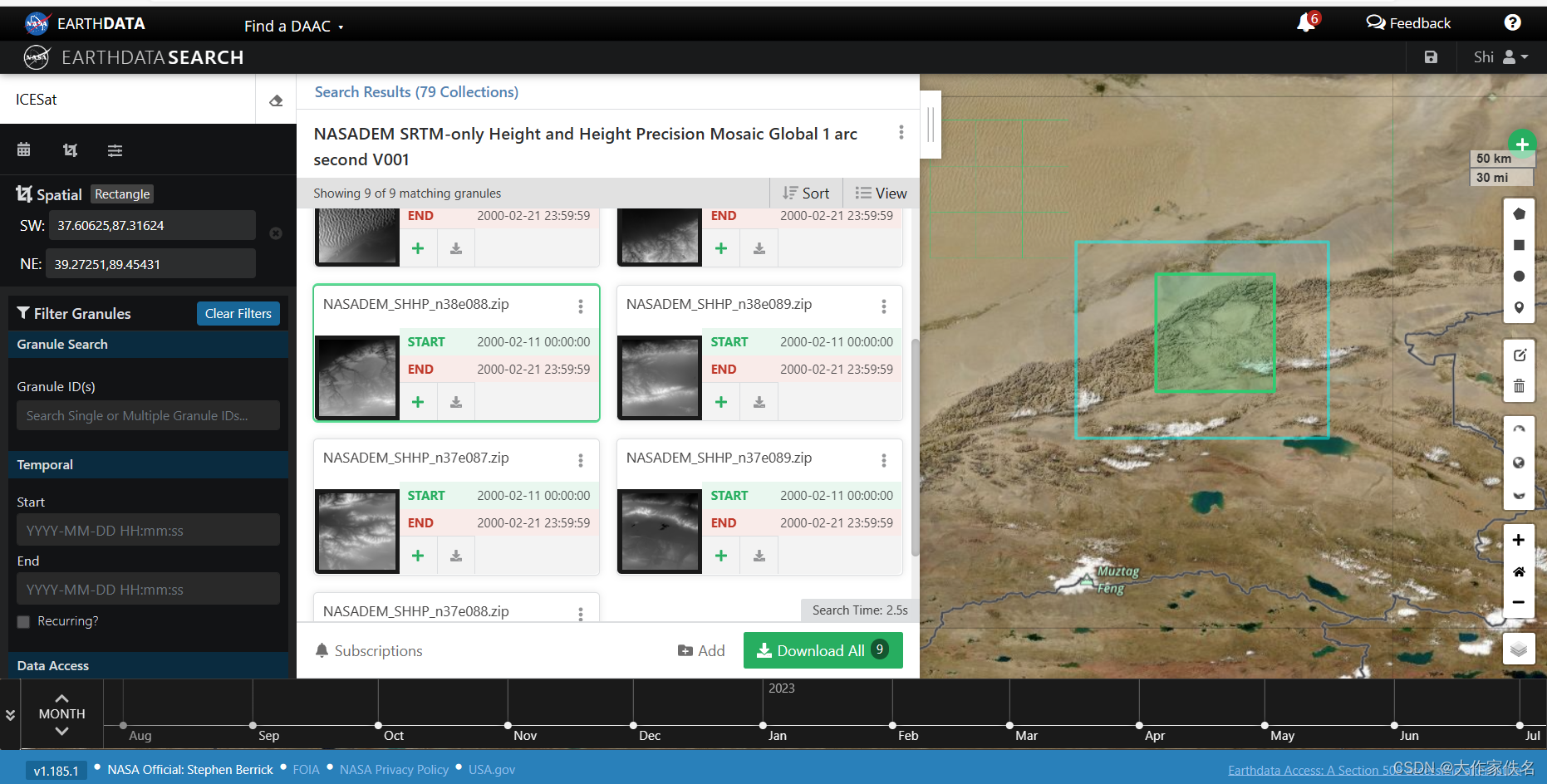Open the notifications bell

[1306, 22]
